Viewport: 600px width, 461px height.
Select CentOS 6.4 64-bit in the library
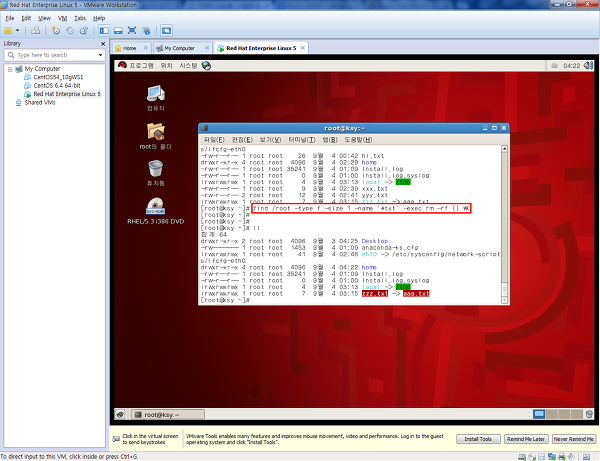click(57, 86)
